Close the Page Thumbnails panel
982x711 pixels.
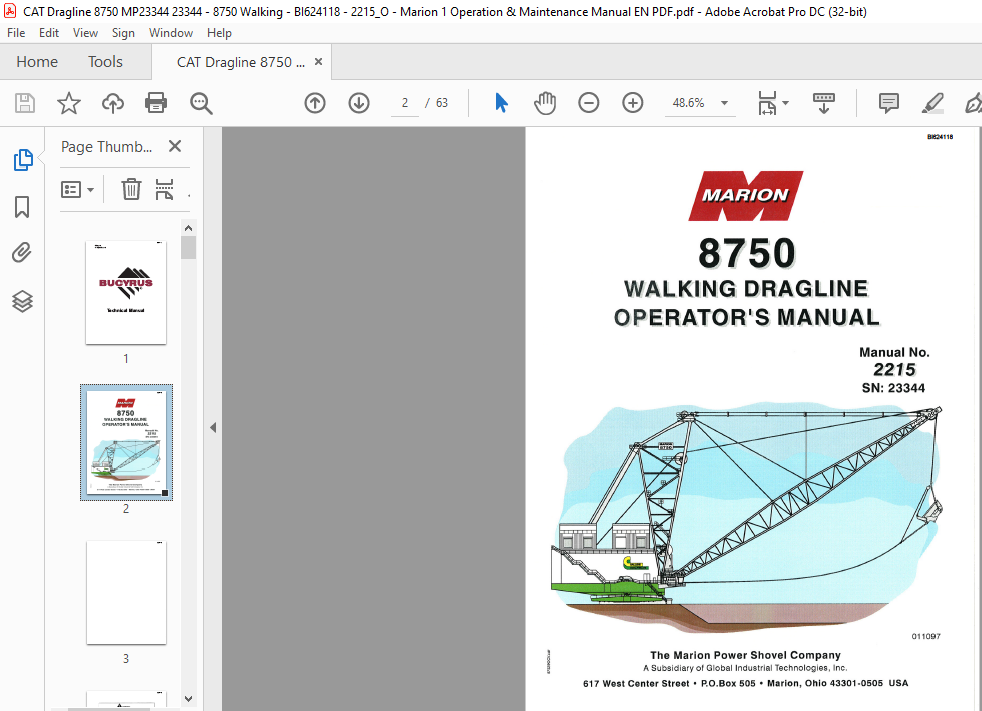coord(175,146)
